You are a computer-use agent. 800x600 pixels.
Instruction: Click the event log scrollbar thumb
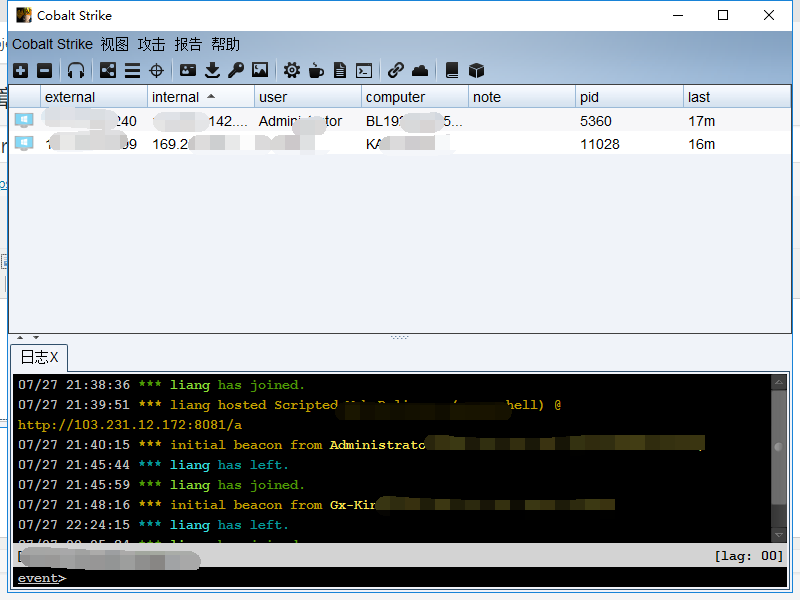point(779,447)
